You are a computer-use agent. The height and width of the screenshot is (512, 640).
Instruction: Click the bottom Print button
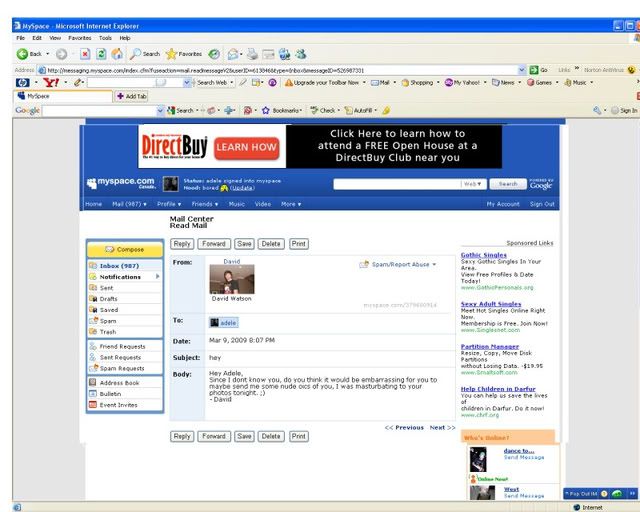tap(299, 436)
